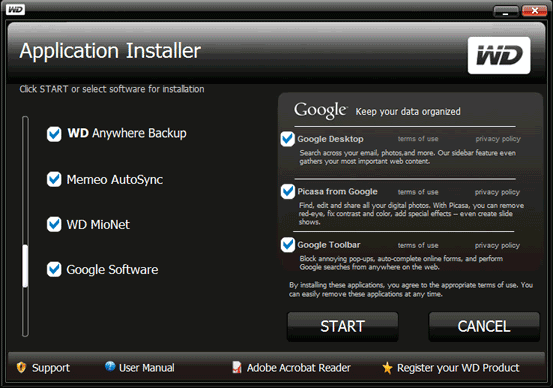This screenshot has width=553, height=388.
Task: Open the User Manual link
Action: [147, 368]
